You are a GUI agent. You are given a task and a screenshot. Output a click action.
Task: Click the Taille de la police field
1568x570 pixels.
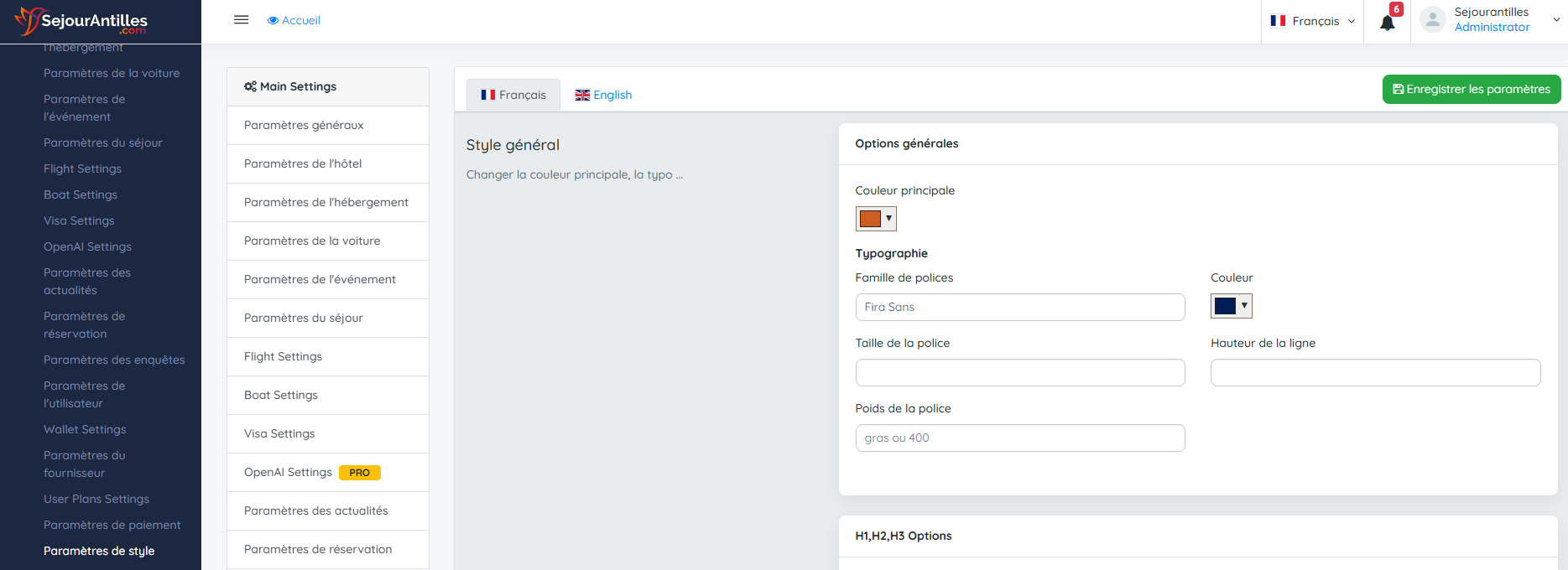click(1019, 373)
